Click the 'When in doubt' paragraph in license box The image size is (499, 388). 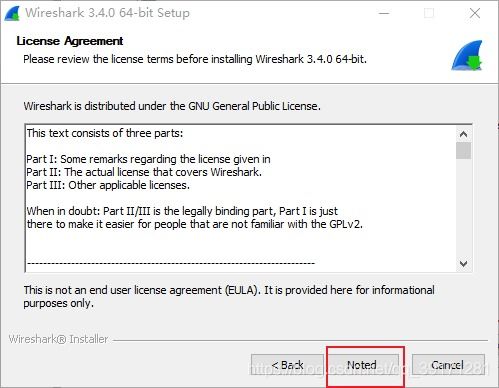[x=194, y=217]
